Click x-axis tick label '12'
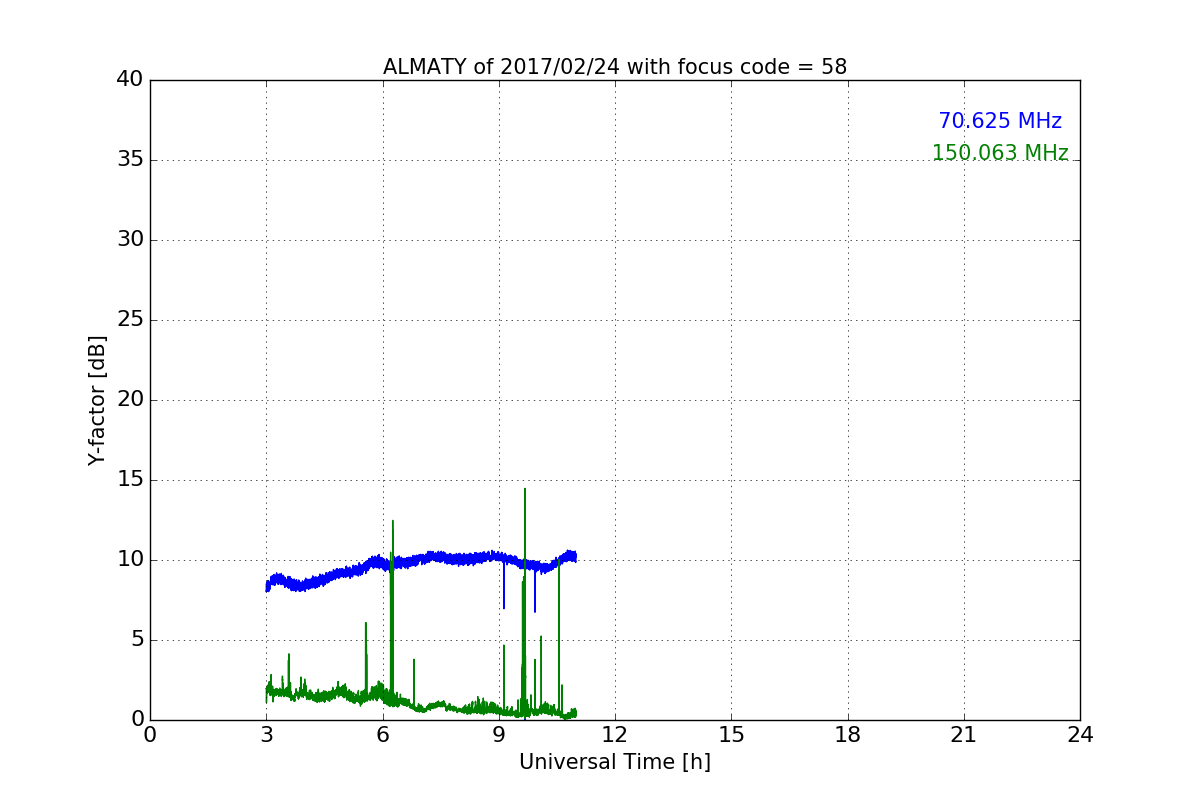The width and height of the screenshot is (1200, 800). (x=615, y=734)
